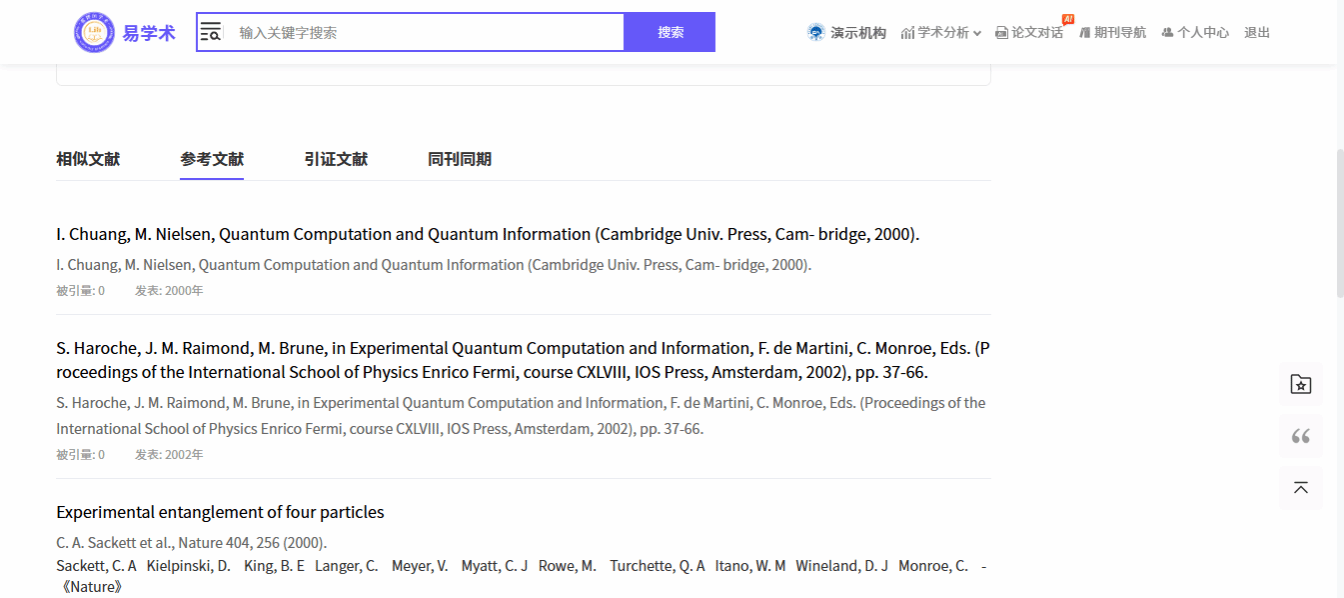1344x598 pixels.
Task: Select the 参考文献 tab
Action: [212, 159]
